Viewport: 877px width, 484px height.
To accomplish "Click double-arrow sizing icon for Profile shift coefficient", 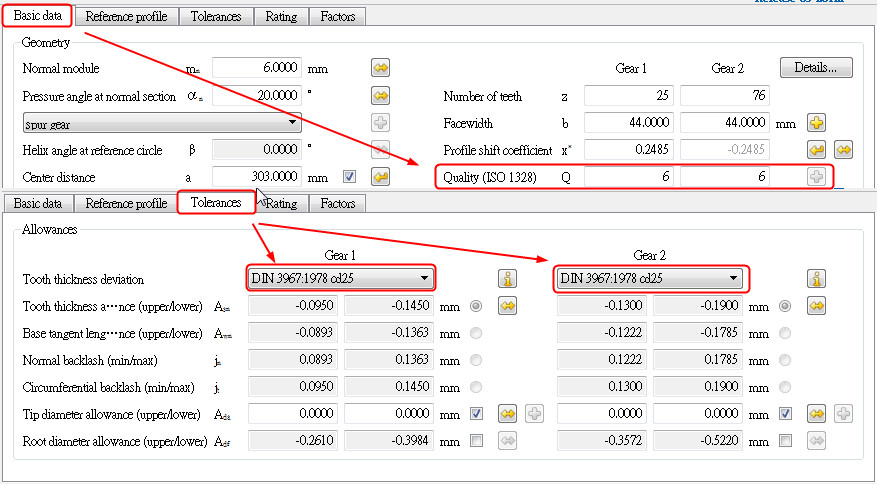I will 843,149.
